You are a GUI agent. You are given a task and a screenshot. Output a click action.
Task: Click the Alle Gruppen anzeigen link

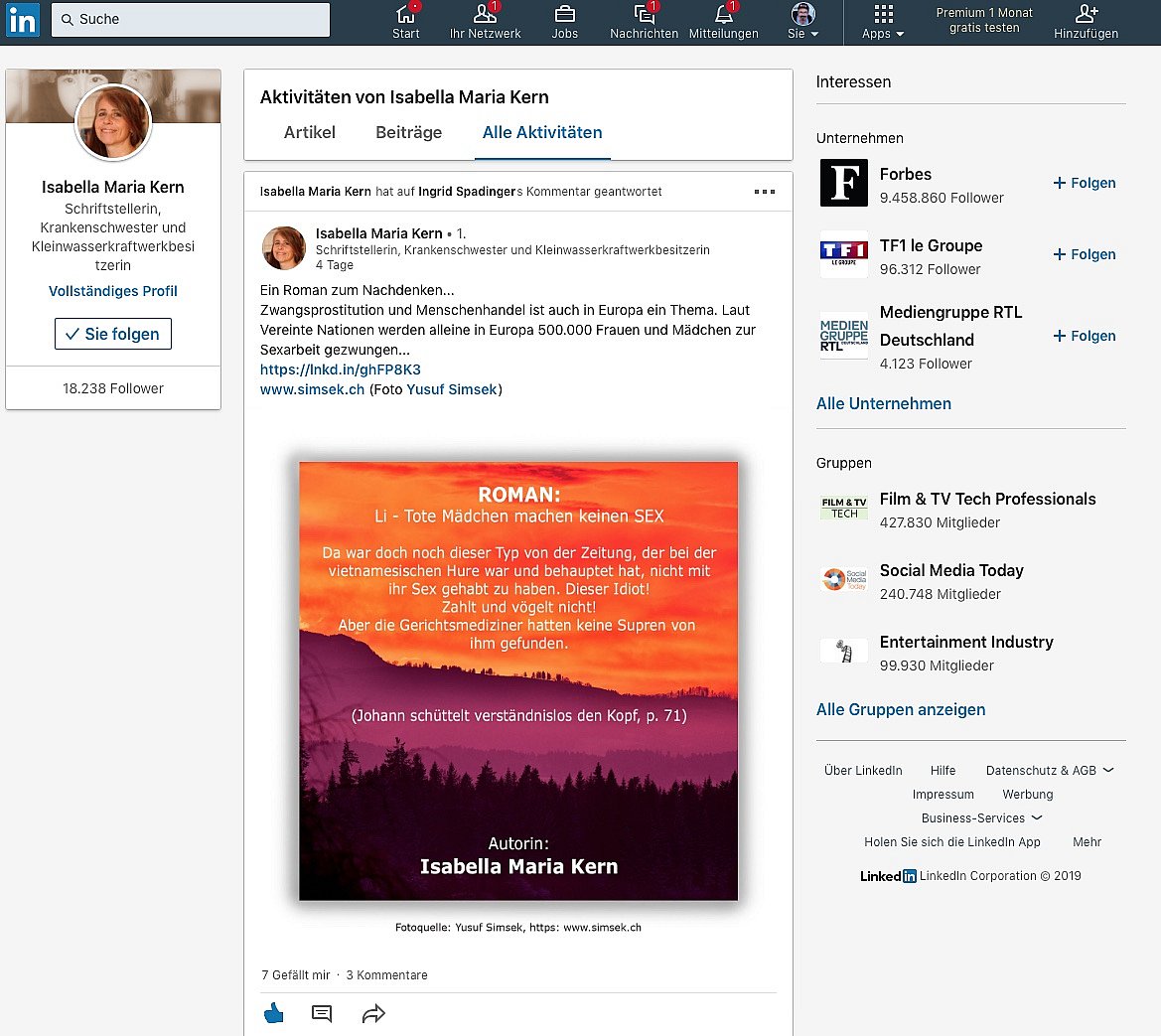901,709
